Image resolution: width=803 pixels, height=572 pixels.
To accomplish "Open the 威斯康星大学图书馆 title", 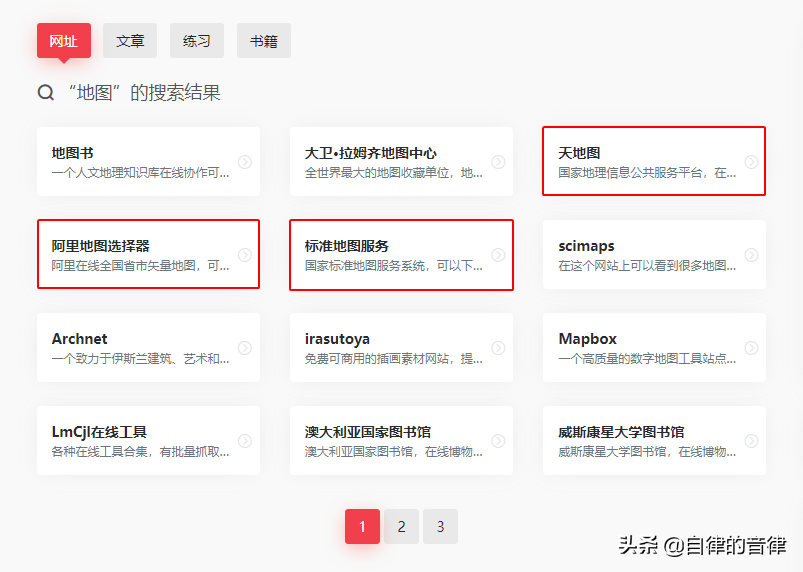I will 621,432.
